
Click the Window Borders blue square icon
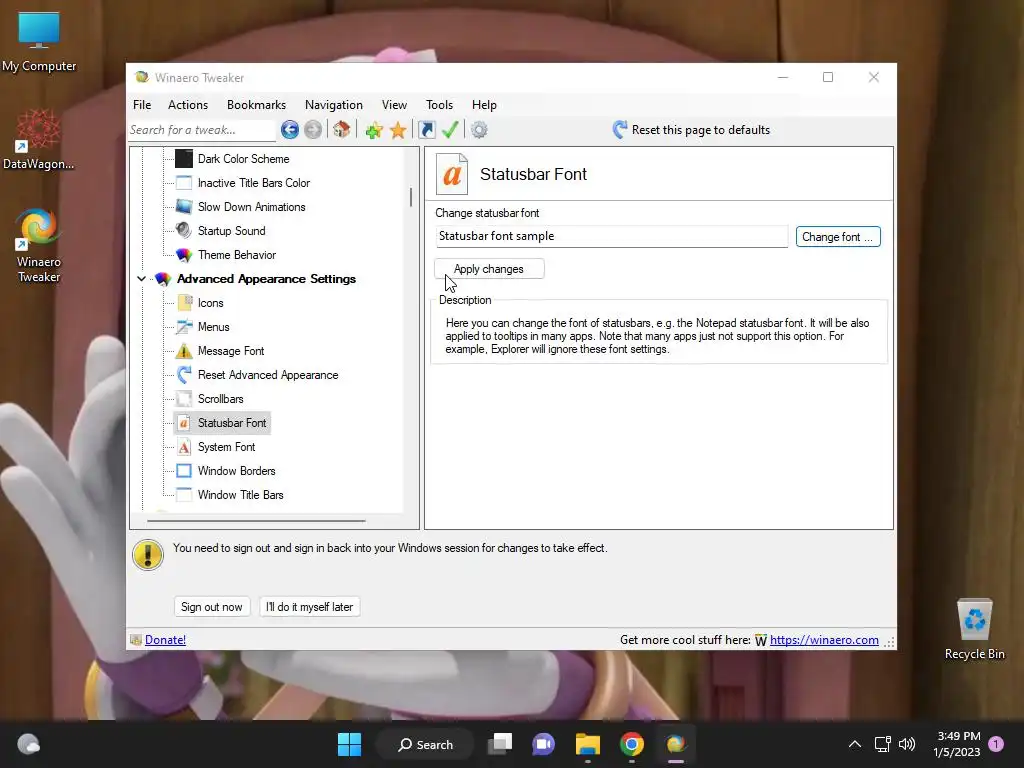(184, 471)
